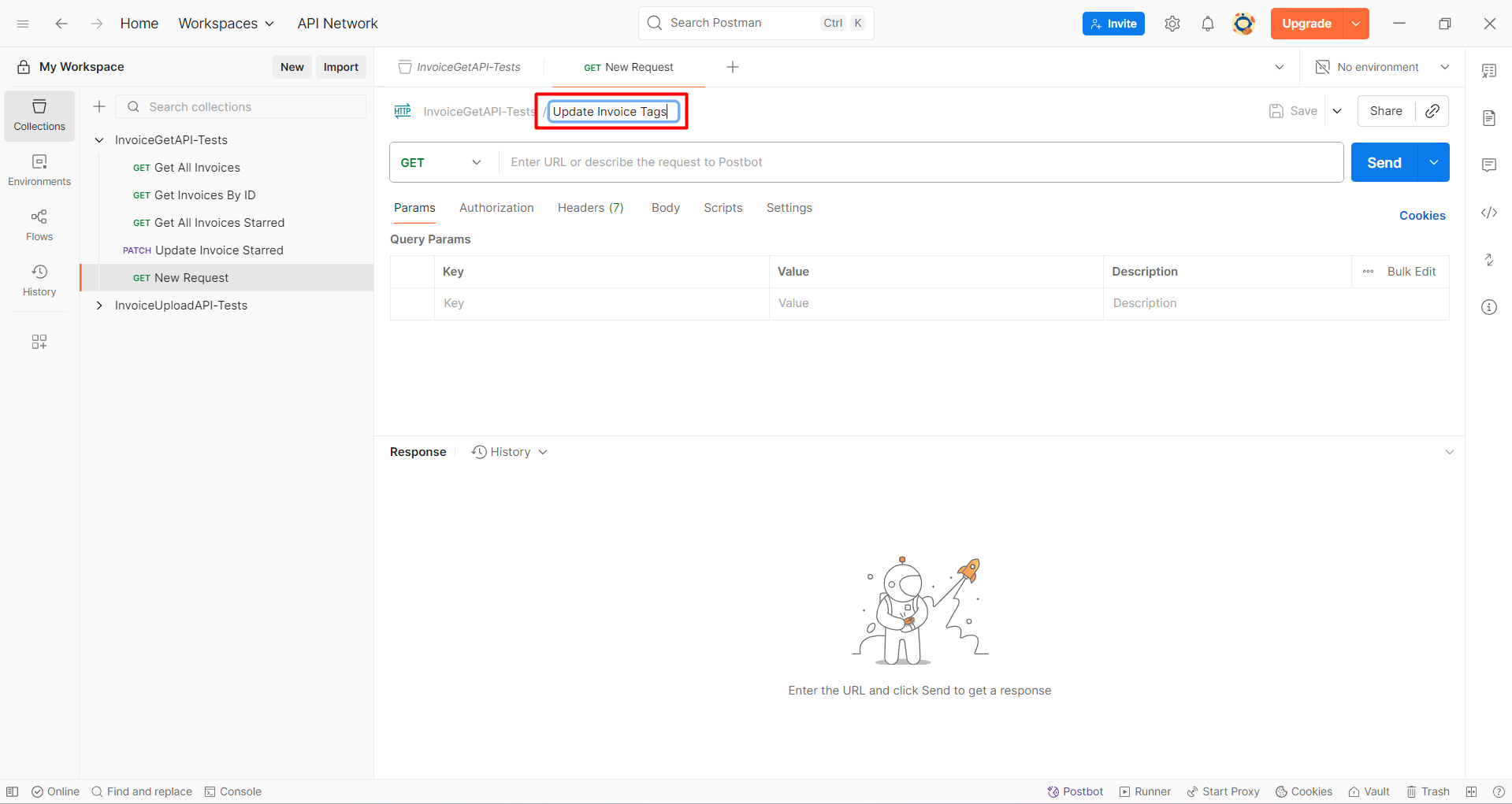Click the URL input field
Viewport: 1512px width, 804px height.
pos(867,162)
